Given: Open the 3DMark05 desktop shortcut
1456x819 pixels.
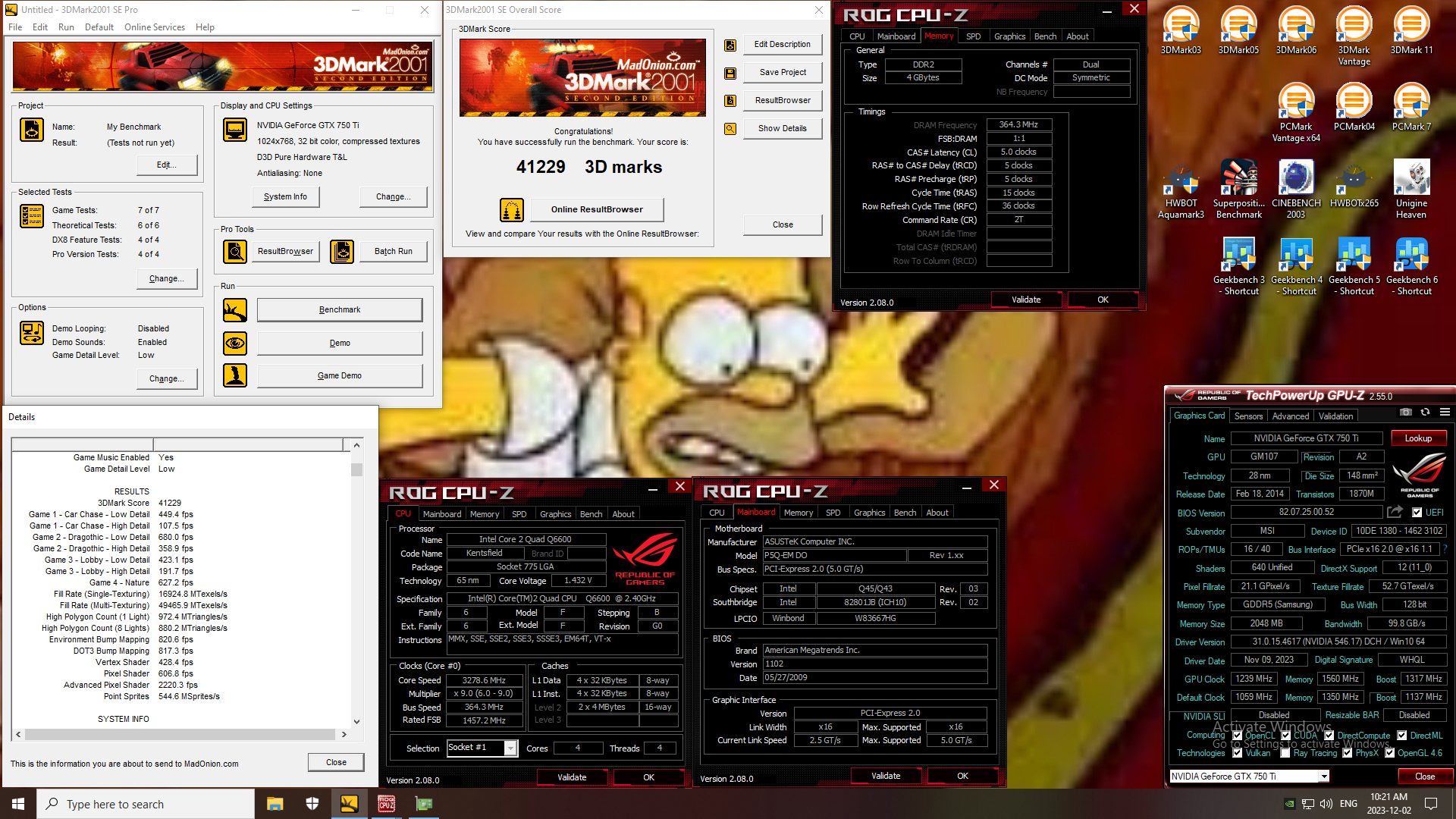Looking at the screenshot, I should (1238, 30).
